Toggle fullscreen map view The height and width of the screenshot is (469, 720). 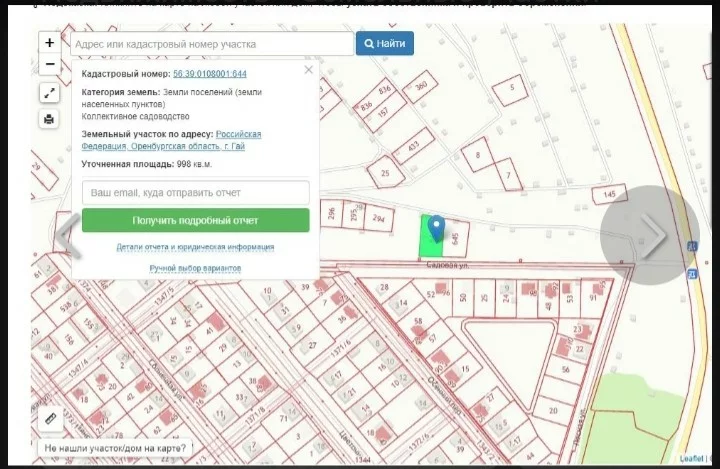click(x=50, y=93)
